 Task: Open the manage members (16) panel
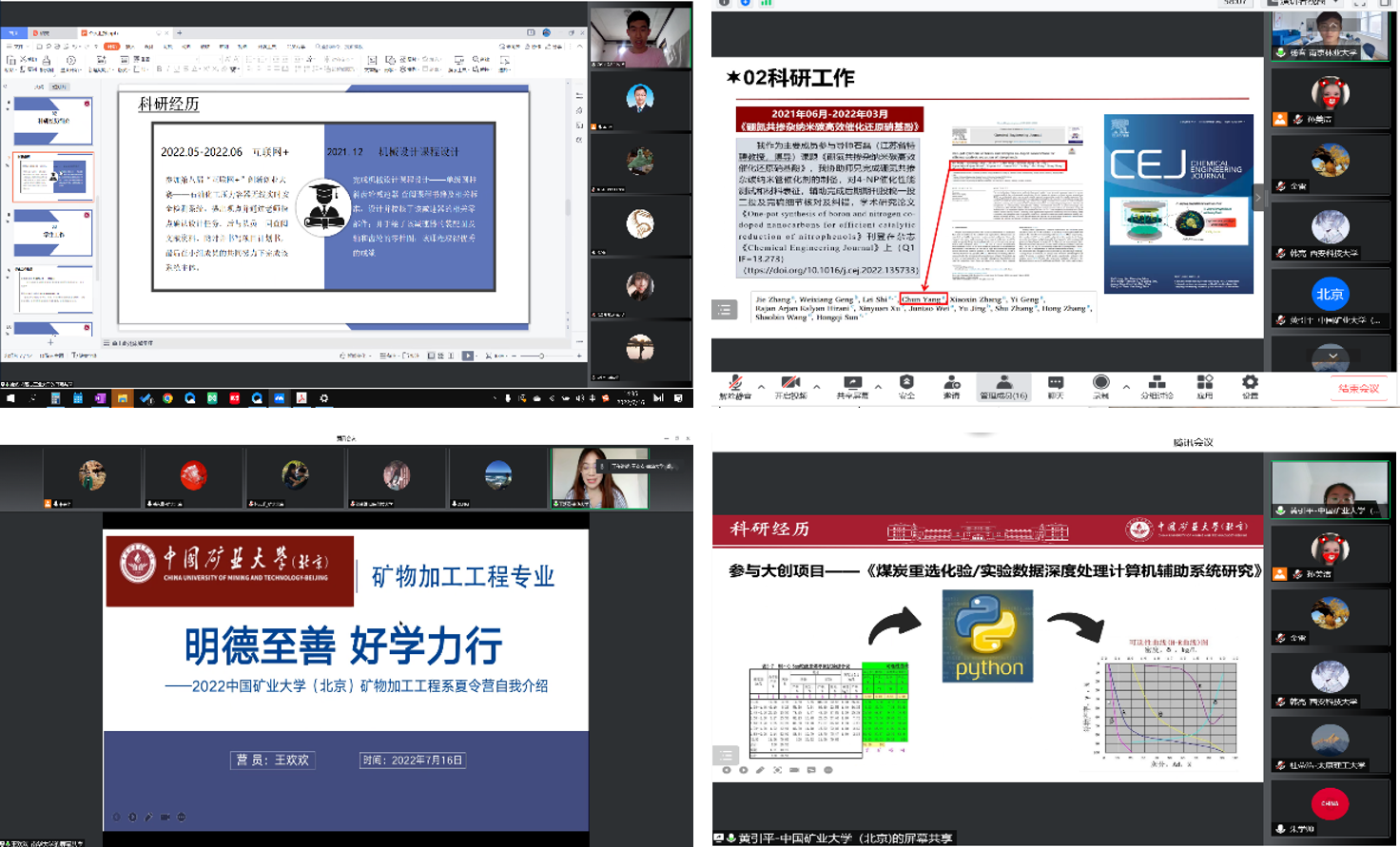1003,385
